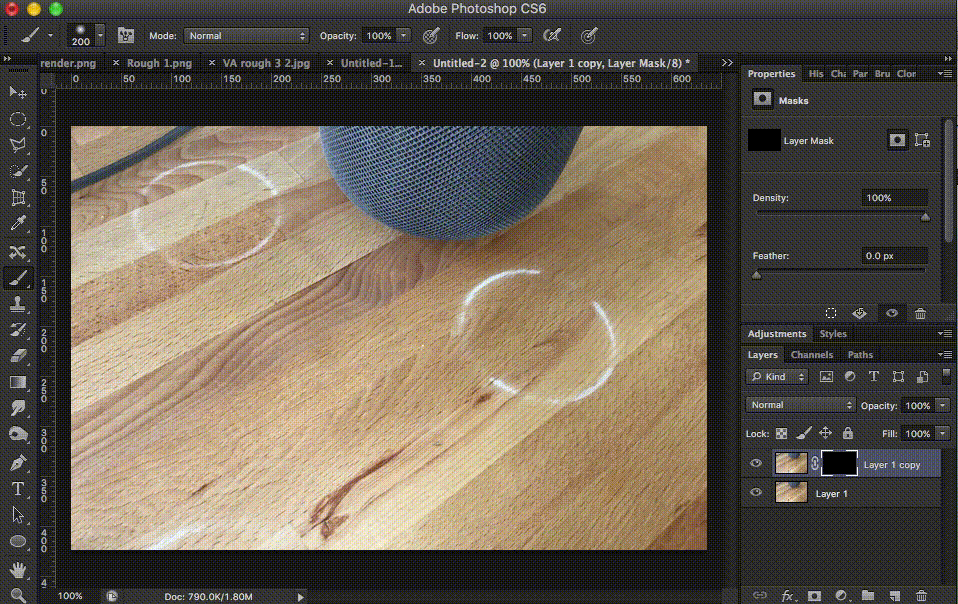Select the Gradient tool
Viewport: 958px width, 604px height.
(18, 382)
